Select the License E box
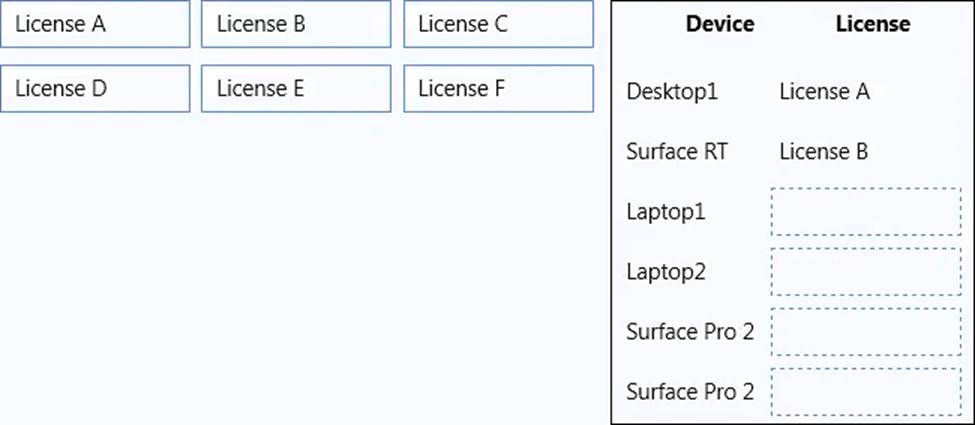975x425 pixels. pos(296,88)
